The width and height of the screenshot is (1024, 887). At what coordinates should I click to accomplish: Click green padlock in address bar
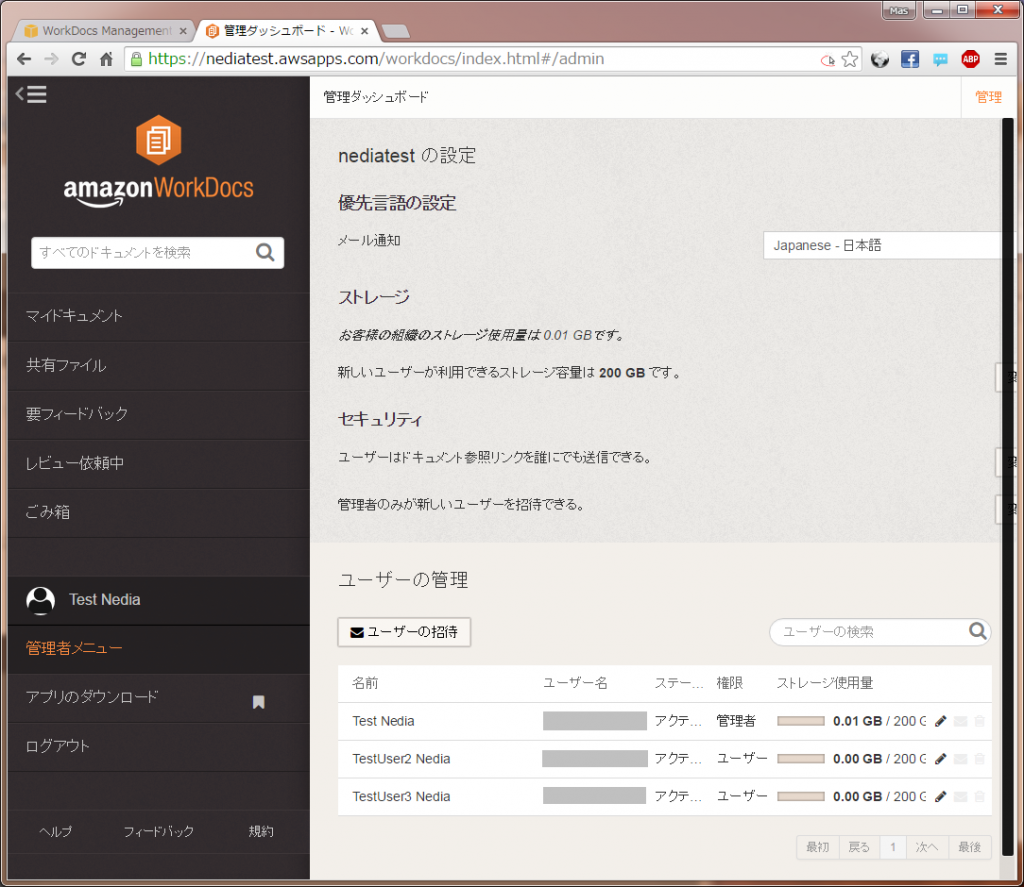(136, 59)
